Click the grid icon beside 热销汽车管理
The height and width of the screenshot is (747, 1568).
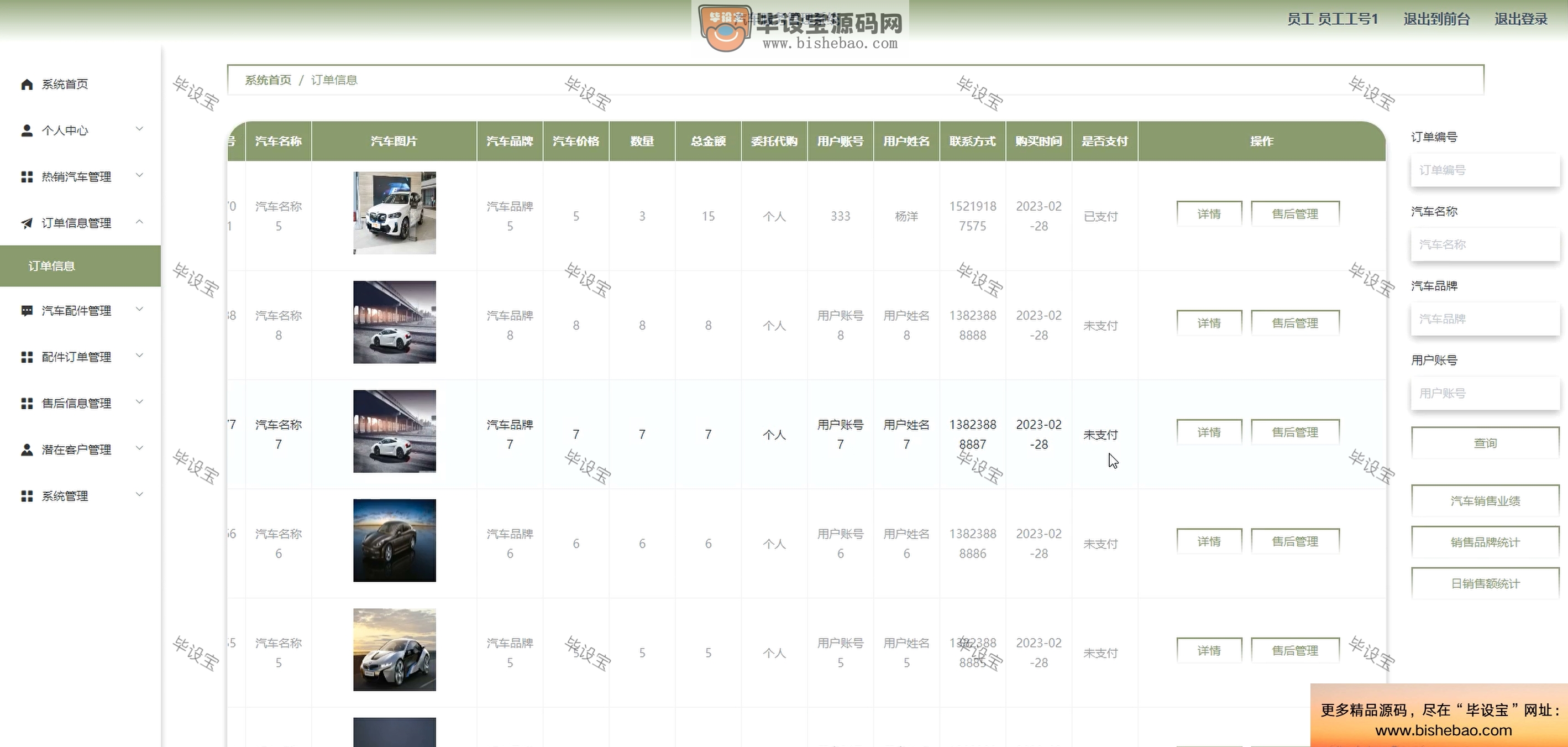point(27,176)
